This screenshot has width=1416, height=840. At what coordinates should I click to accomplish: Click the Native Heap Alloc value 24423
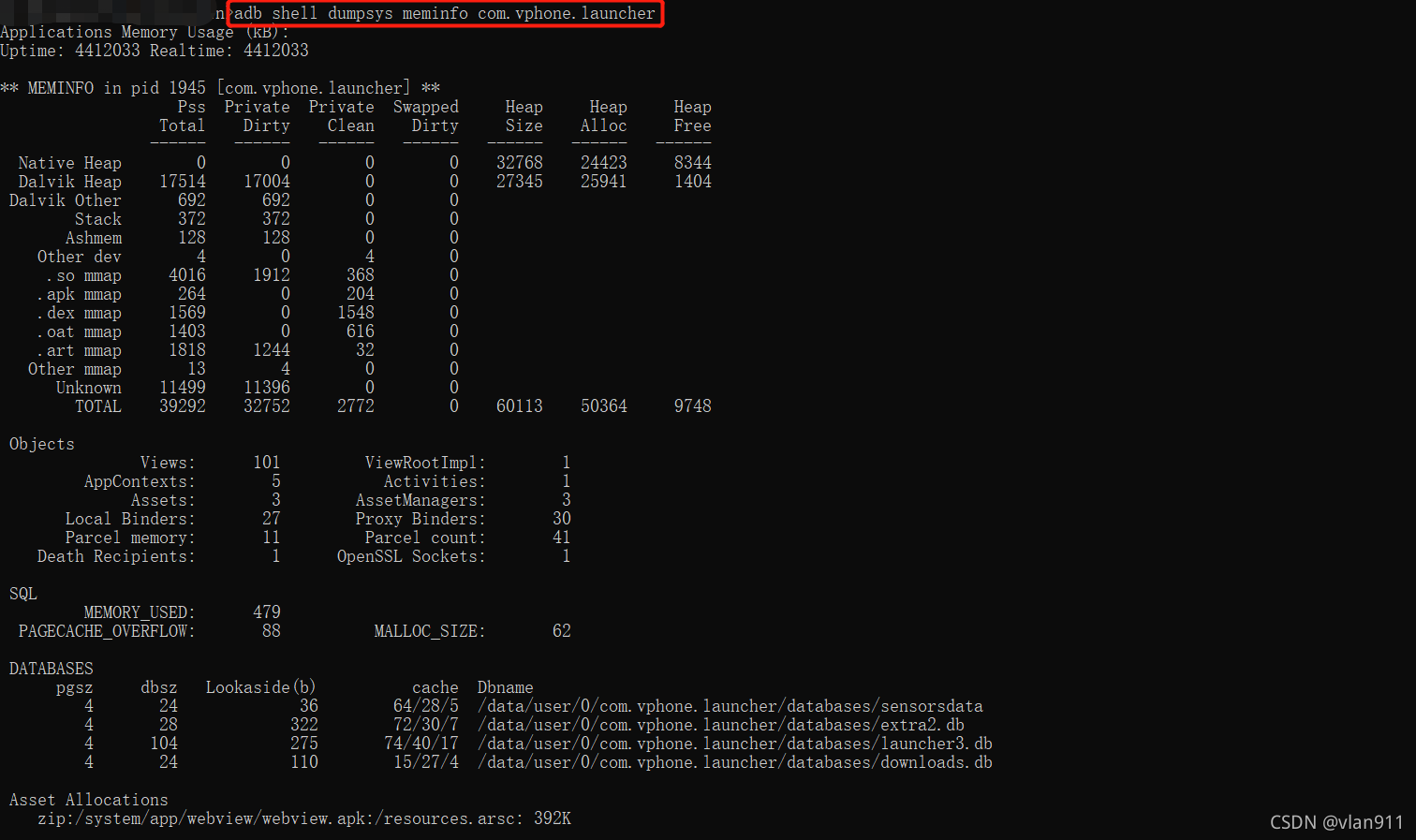pyautogui.click(x=604, y=163)
